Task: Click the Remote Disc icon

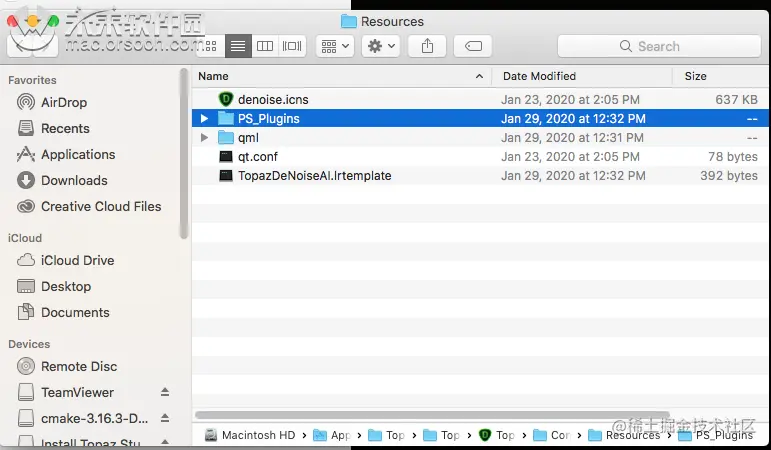Action: pos(26,366)
